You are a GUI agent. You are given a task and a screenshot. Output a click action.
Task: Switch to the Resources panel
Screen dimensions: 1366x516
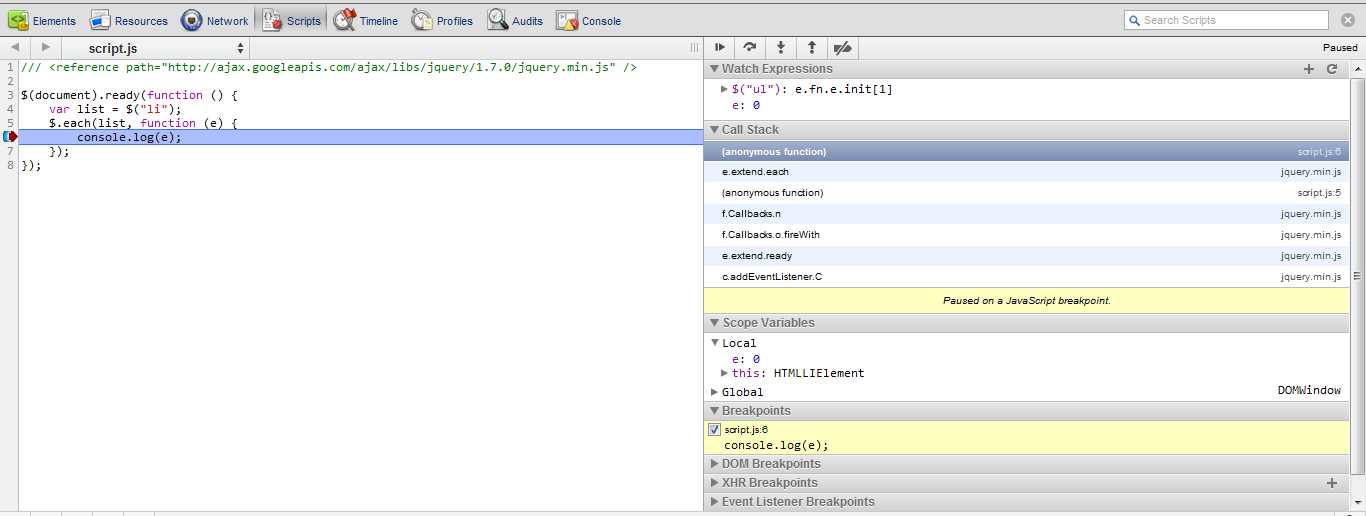(129, 20)
